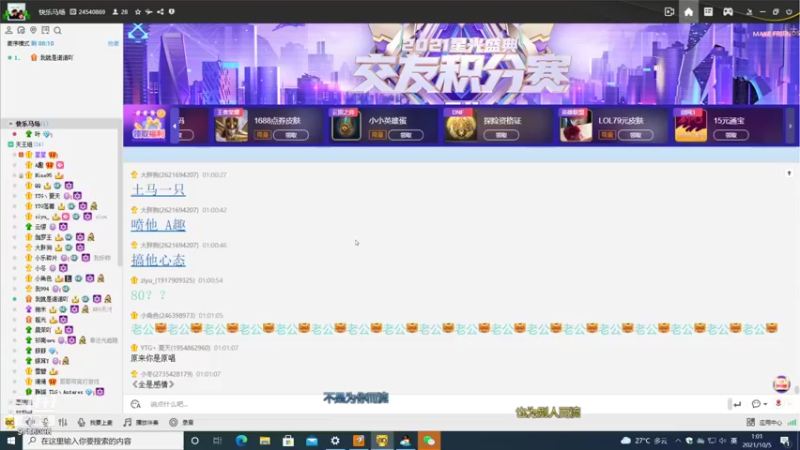Open the yellow mascot icon in bottom bar

[x=9, y=422]
